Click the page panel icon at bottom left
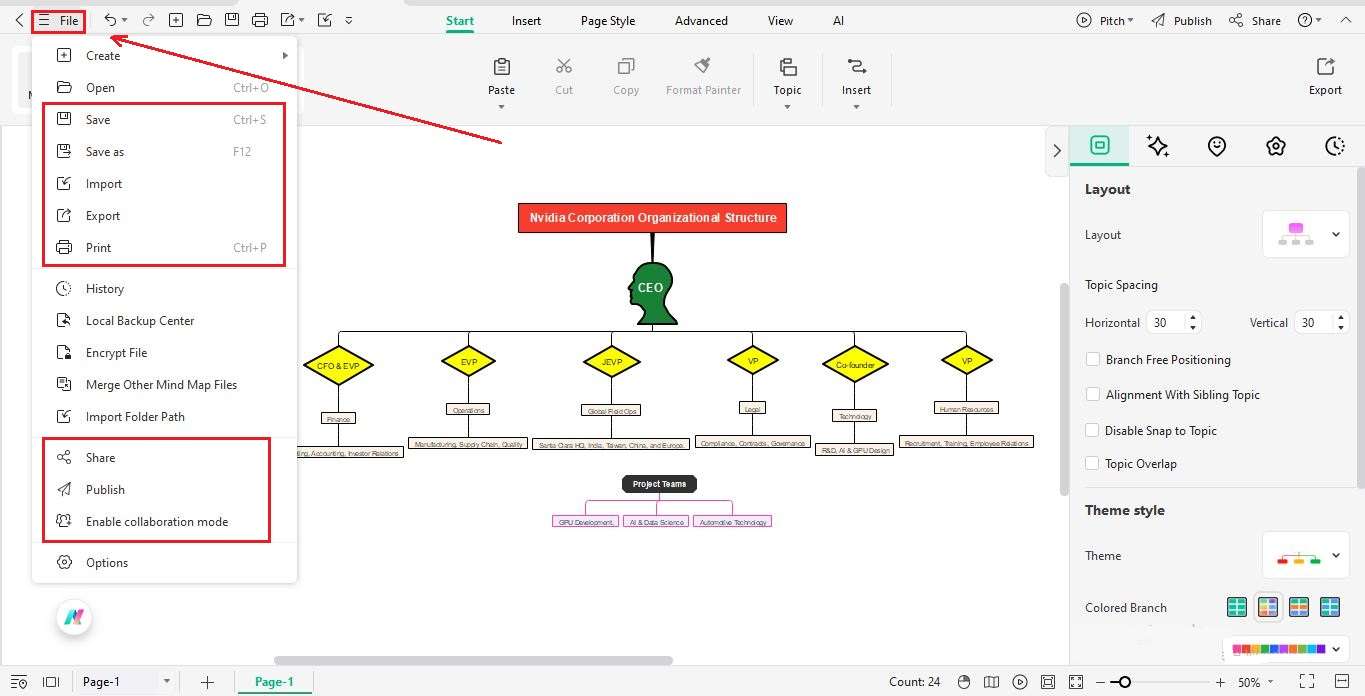Screen dimensions: 1365x696 (51, 682)
